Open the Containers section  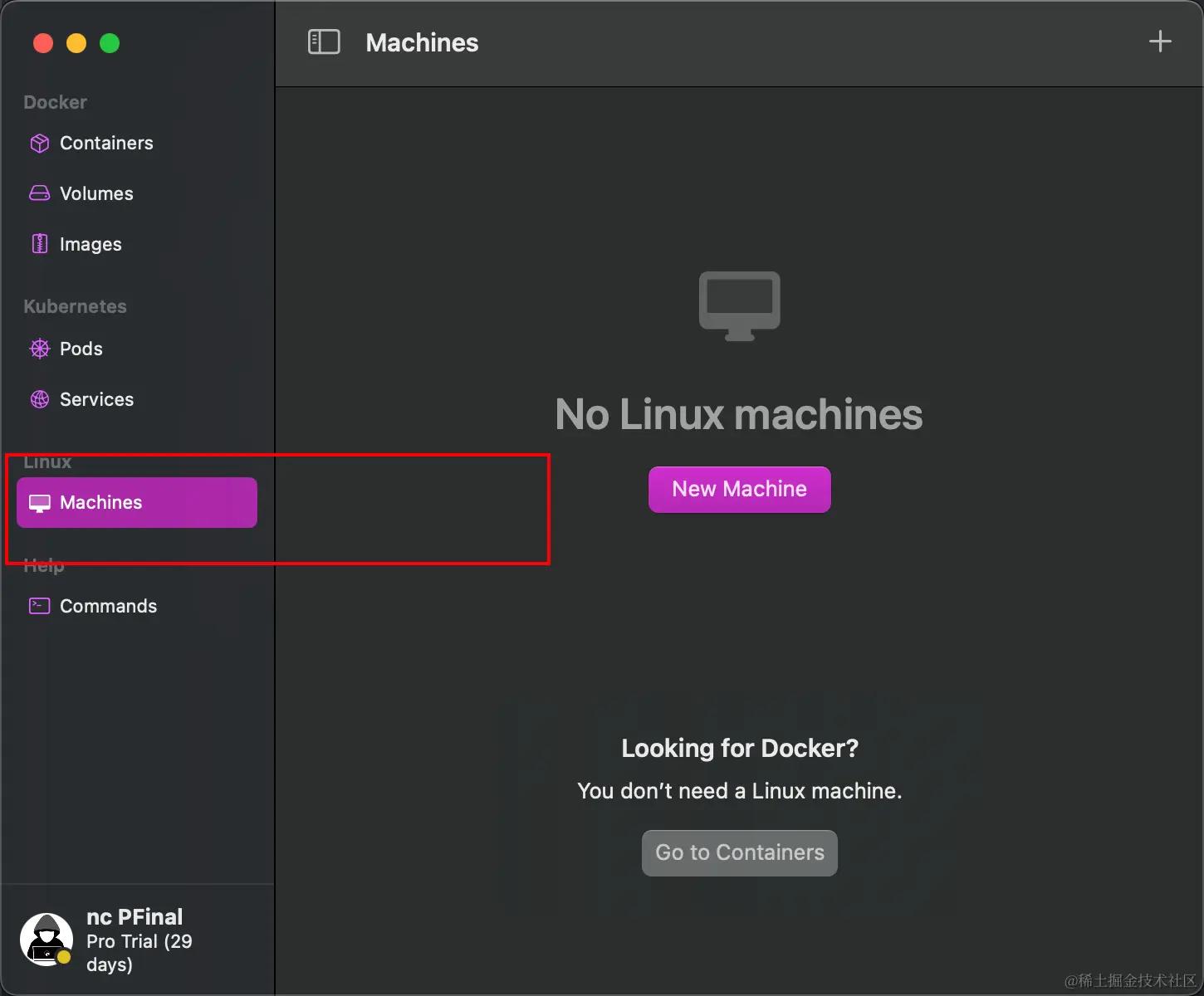(x=137, y=144)
